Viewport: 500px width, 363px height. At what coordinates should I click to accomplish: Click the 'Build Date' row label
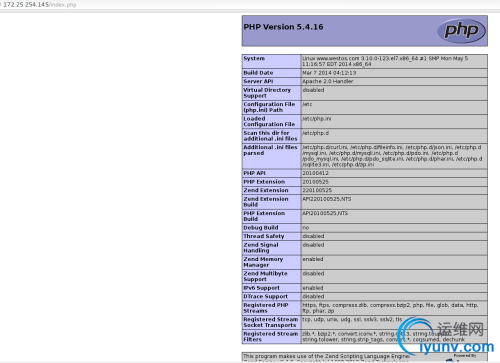(258, 73)
